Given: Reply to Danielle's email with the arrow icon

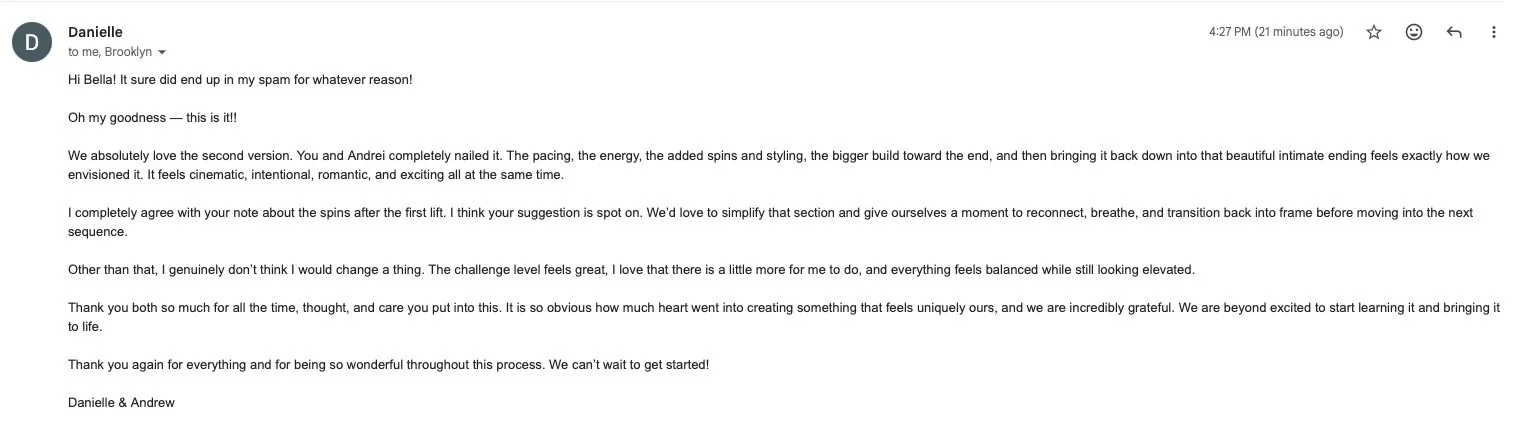Looking at the screenshot, I should pyautogui.click(x=1454, y=32).
